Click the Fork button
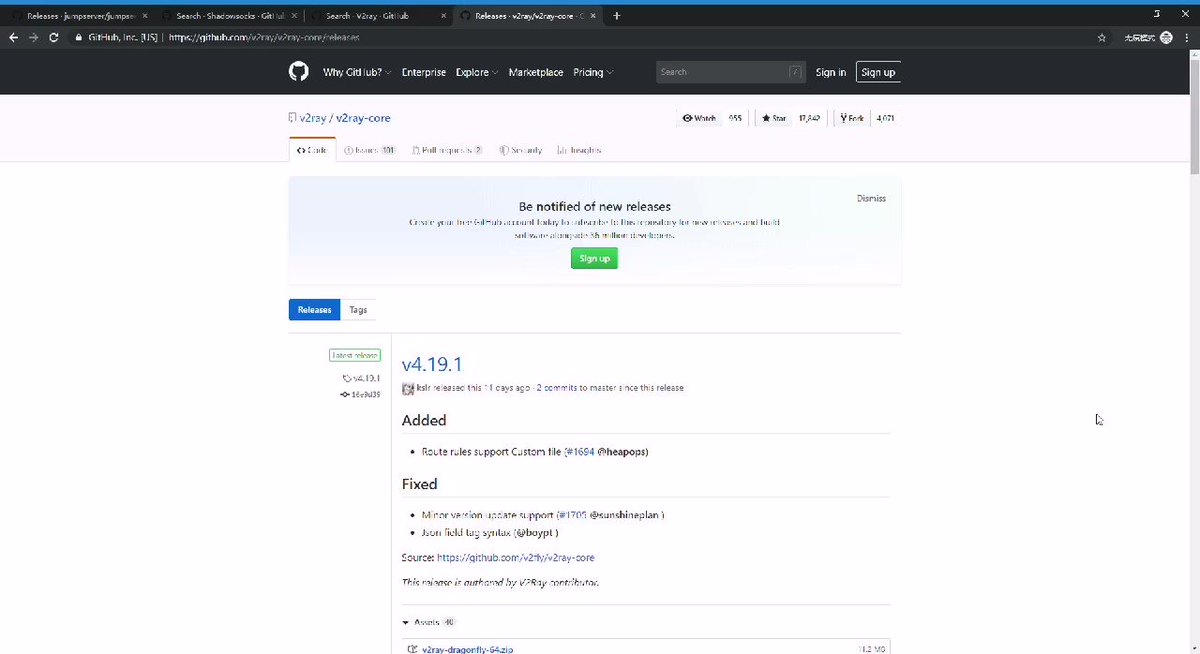 pos(853,118)
